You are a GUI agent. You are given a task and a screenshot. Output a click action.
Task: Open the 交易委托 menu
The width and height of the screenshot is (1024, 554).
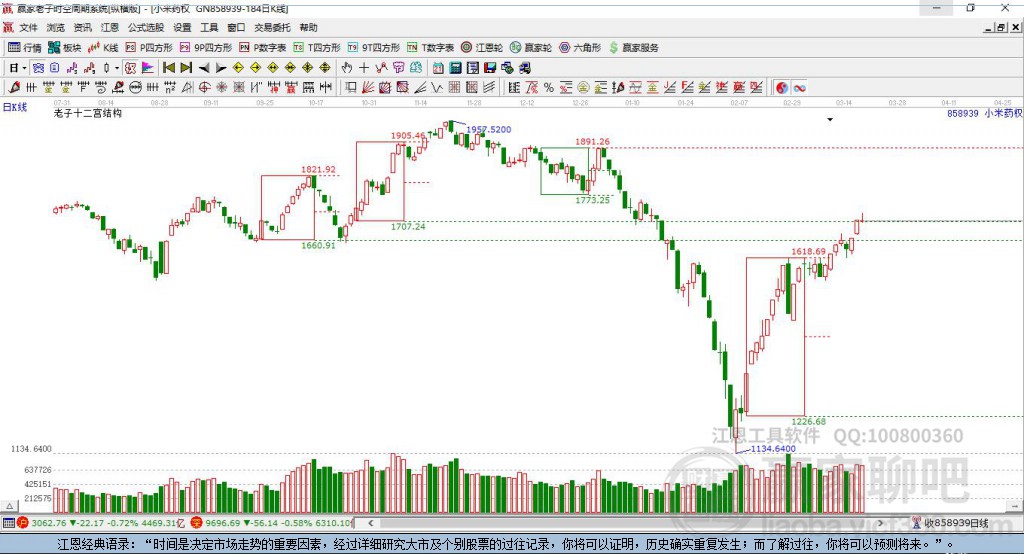(x=272, y=27)
